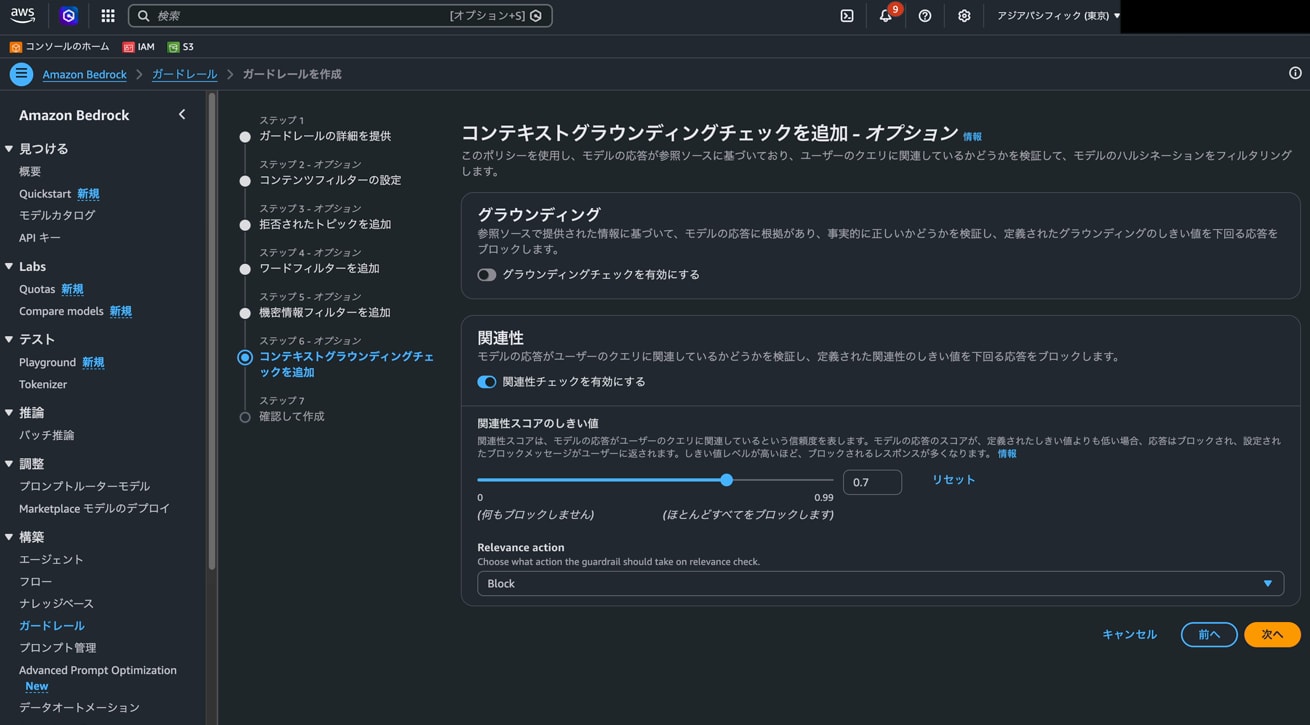Screen dimensions: 1310x725
Task: Open the AWS home logo
Action: pyautogui.click(x=22, y=15)
